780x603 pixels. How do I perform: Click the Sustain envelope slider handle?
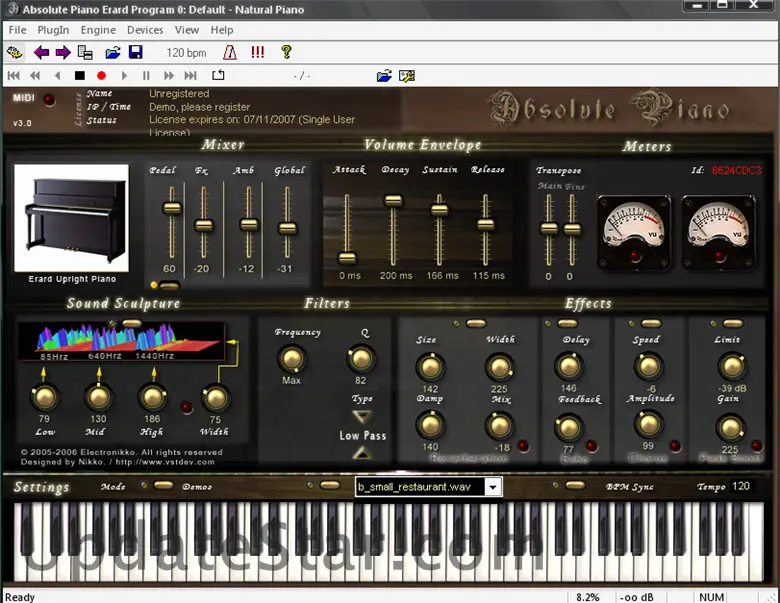pyautogui.click(x=439, y=209)
